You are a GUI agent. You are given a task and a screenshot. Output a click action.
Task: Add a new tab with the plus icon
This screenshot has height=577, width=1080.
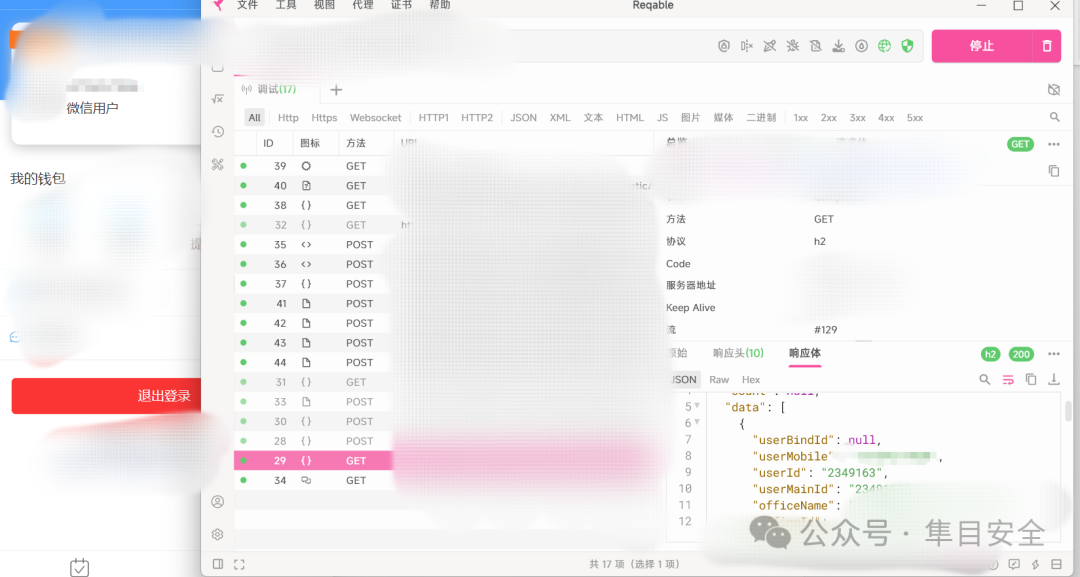pos(336,90)
